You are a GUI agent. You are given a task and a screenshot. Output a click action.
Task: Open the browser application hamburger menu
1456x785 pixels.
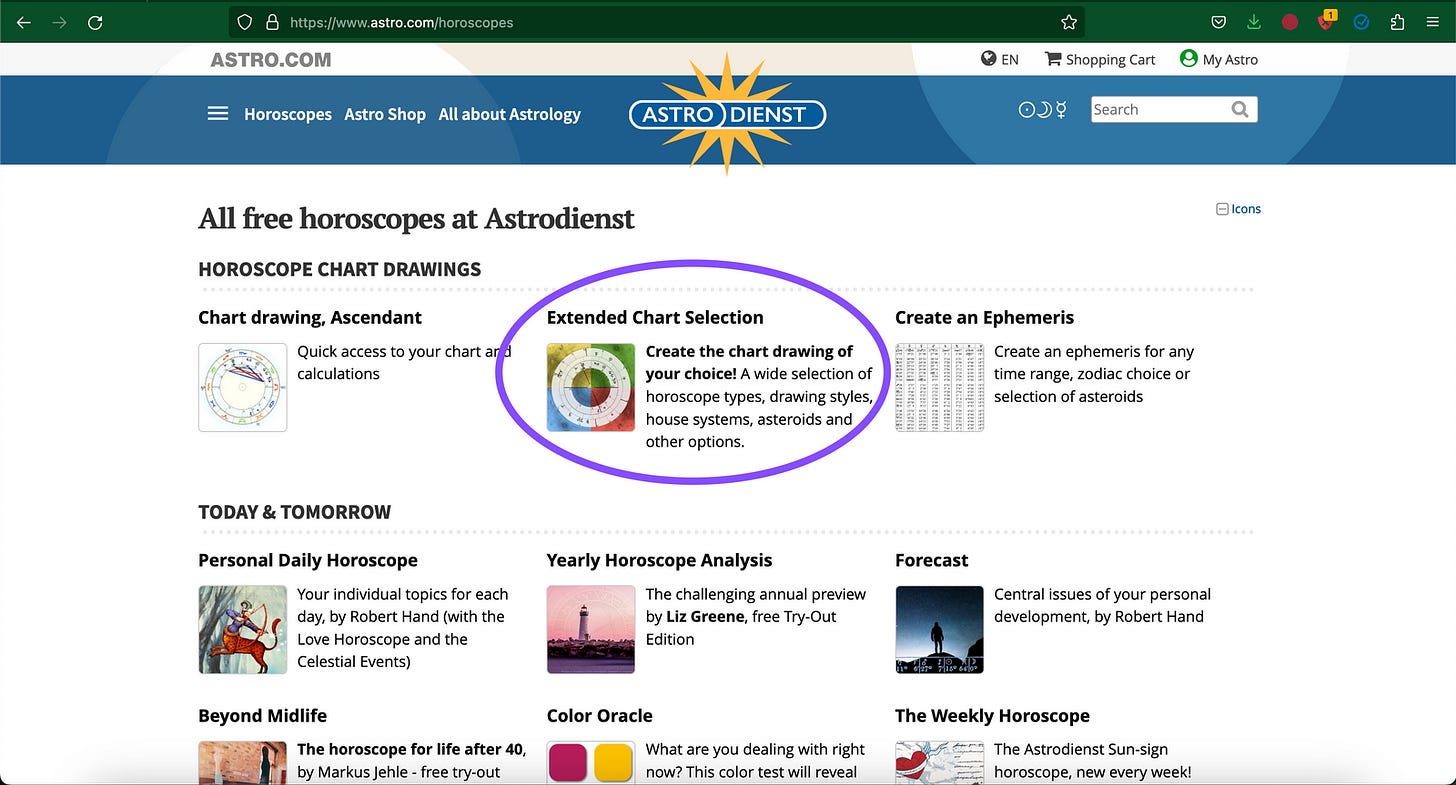pos(1433,22)
